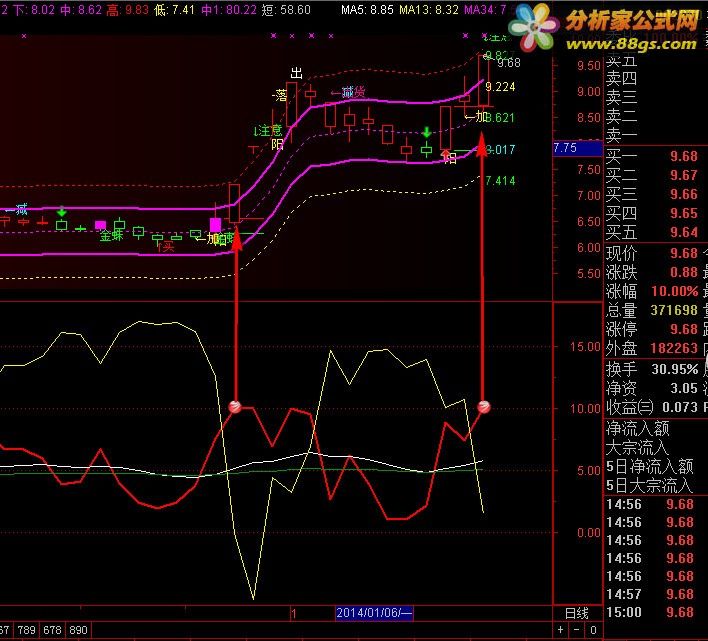Click the 买三 bid price 9.66

tap(684, 194)
